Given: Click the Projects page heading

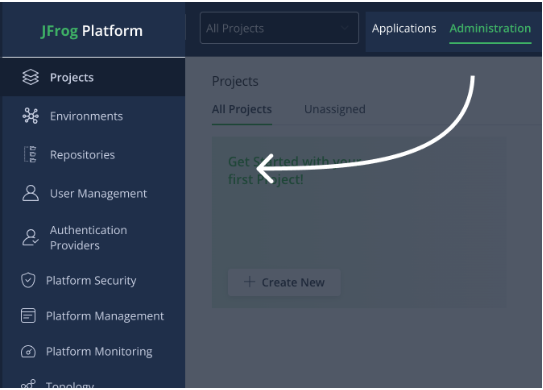Looking at the screenshot, I should click(235, 81).
